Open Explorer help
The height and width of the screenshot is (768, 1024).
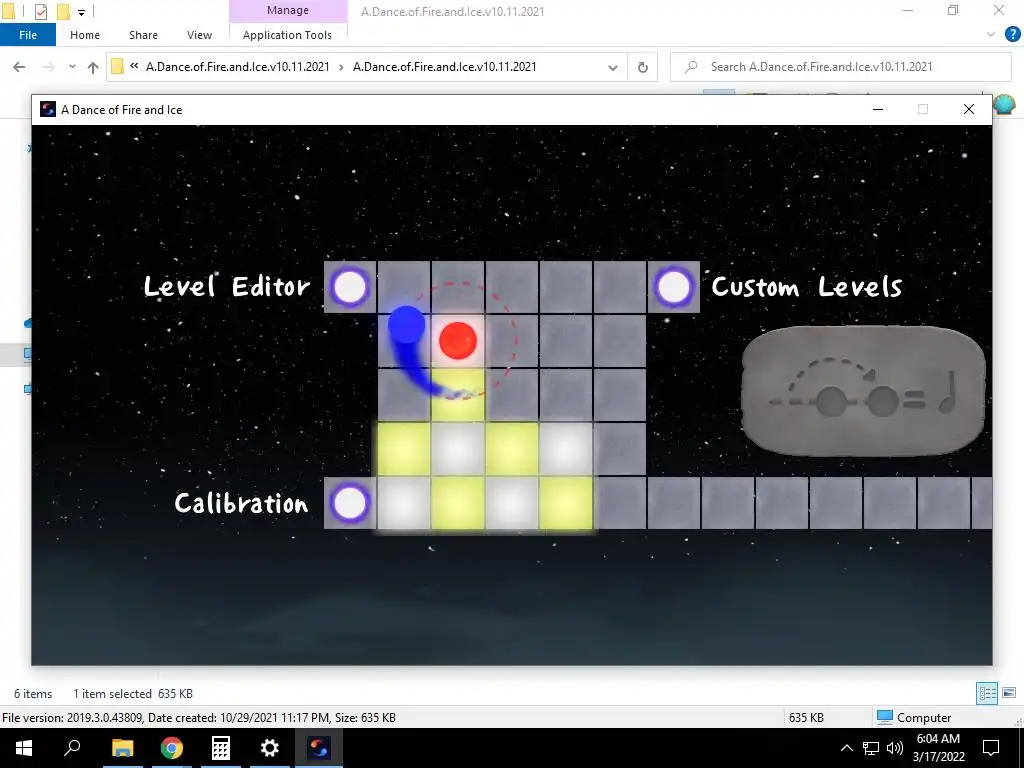[1012, 34]
